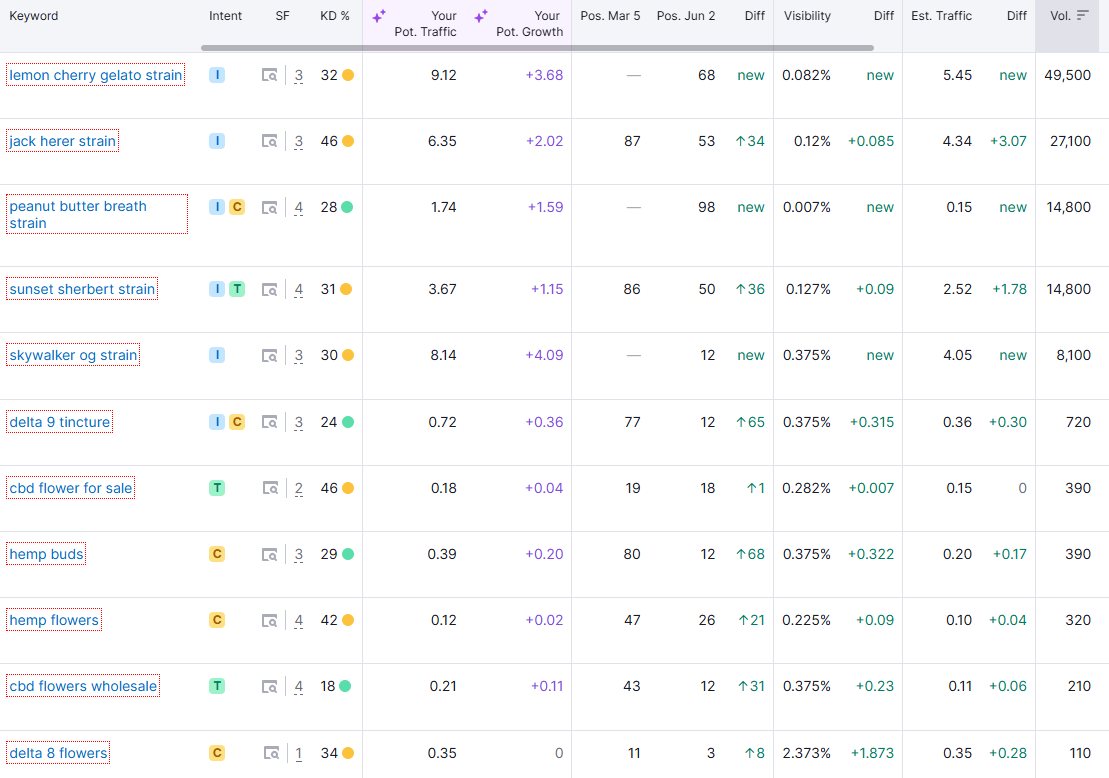
Task: Click the Transactional intent badge for cbd flowers wholesale
Action: pos(217,686)
